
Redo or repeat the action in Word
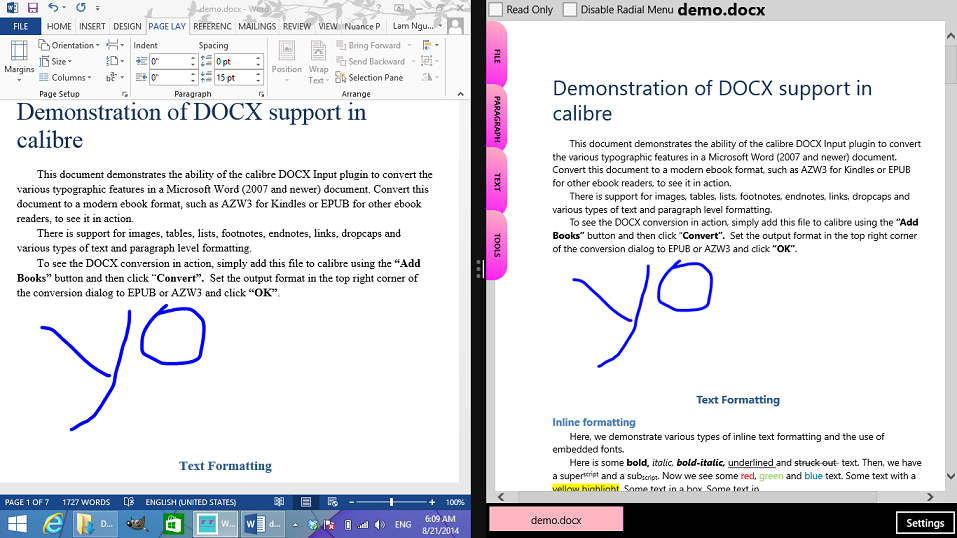[81, 8]
